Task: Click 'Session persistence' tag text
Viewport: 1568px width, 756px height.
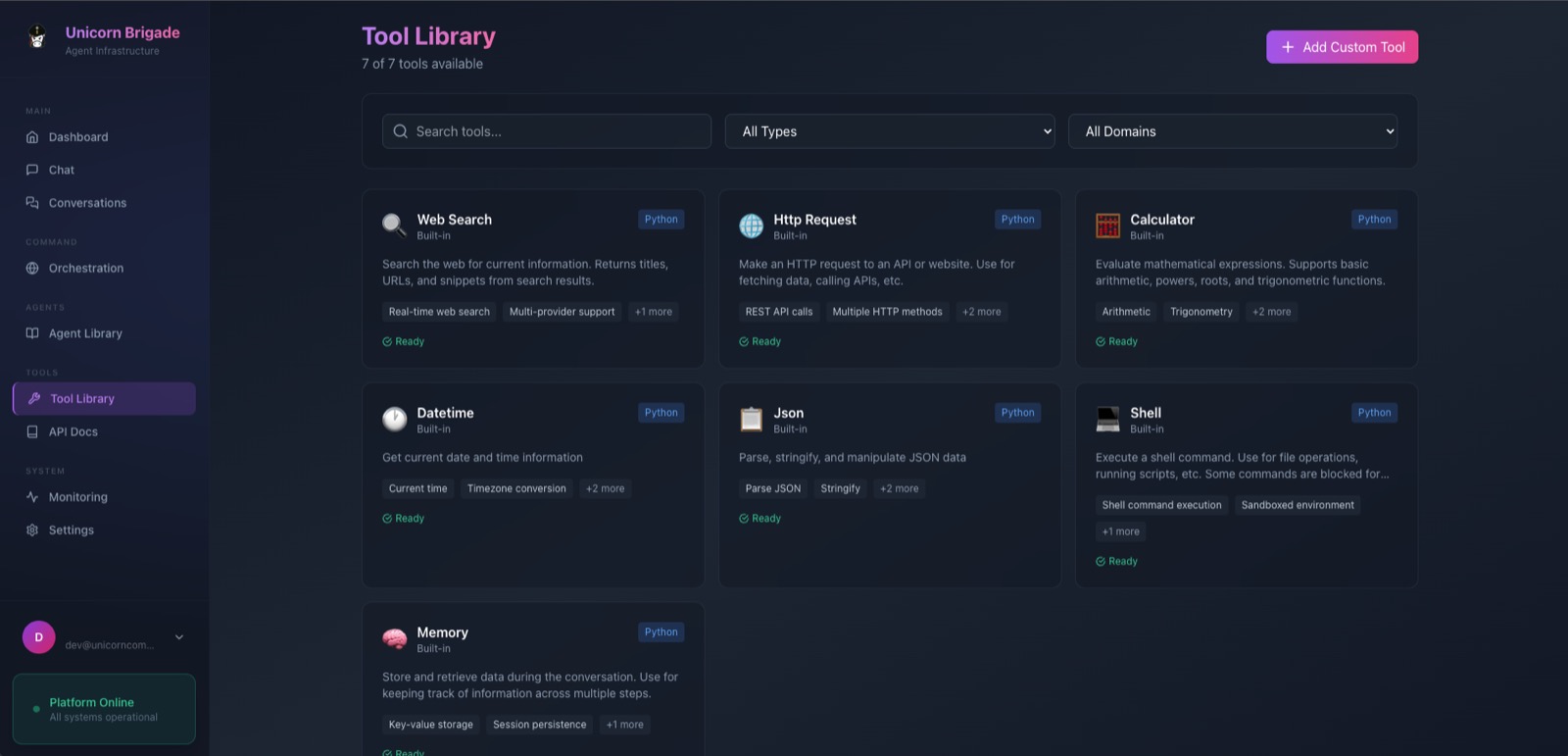Action: 540,725
